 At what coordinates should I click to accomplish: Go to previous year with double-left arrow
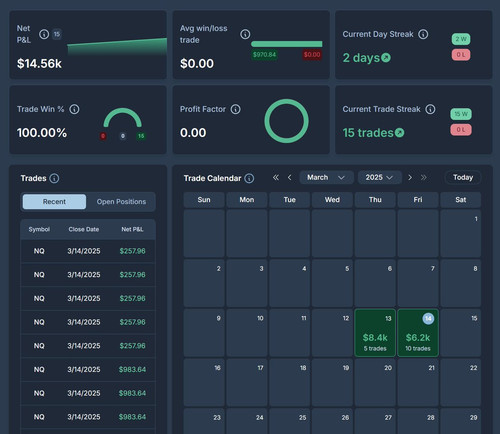click(276, 177)
